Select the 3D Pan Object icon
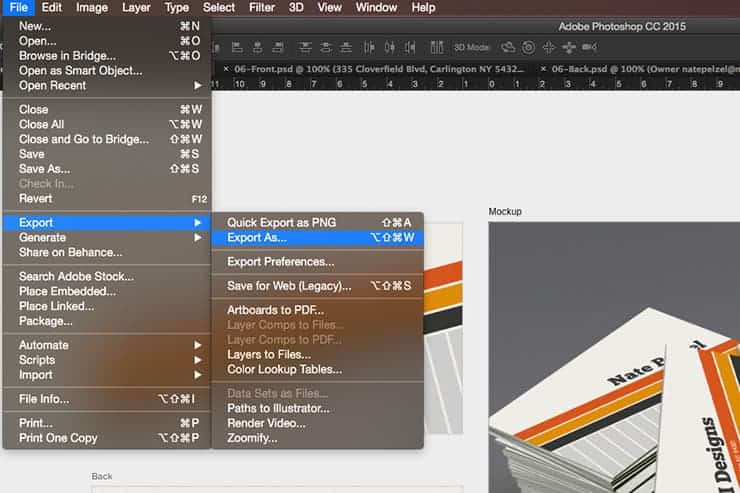 coord(548,47)
